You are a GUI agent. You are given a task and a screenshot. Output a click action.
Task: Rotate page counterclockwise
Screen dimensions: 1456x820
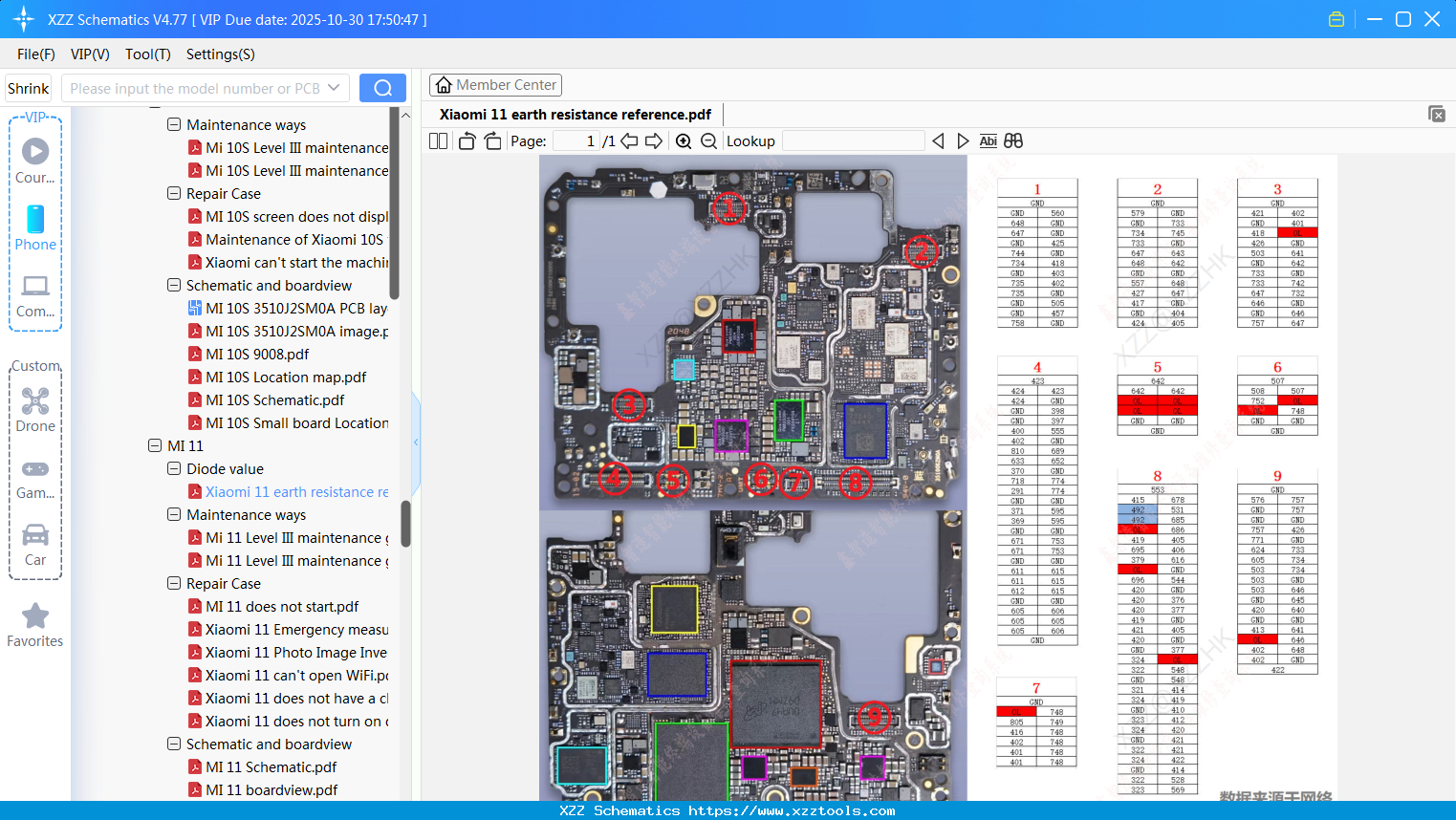coord(467,141)
